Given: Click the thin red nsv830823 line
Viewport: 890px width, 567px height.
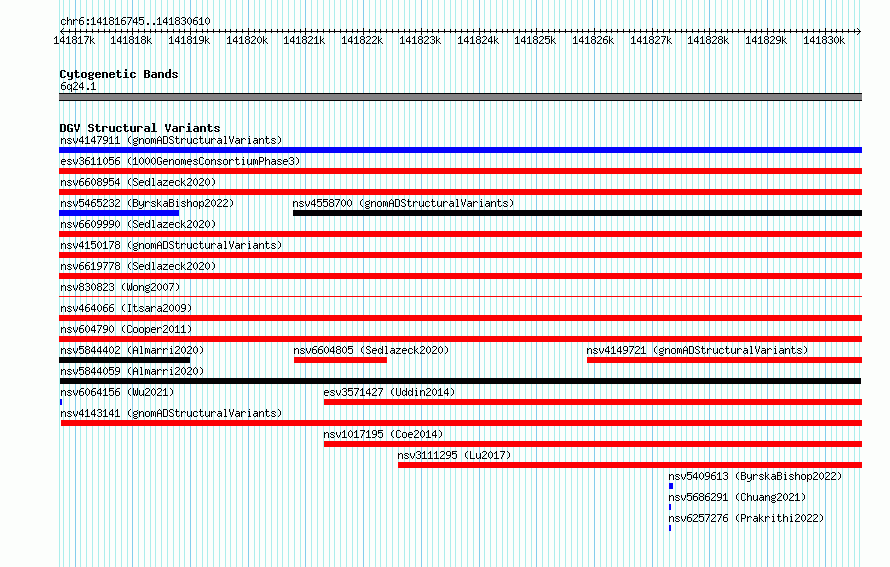Looking at the screenshot, I should 460,296.
